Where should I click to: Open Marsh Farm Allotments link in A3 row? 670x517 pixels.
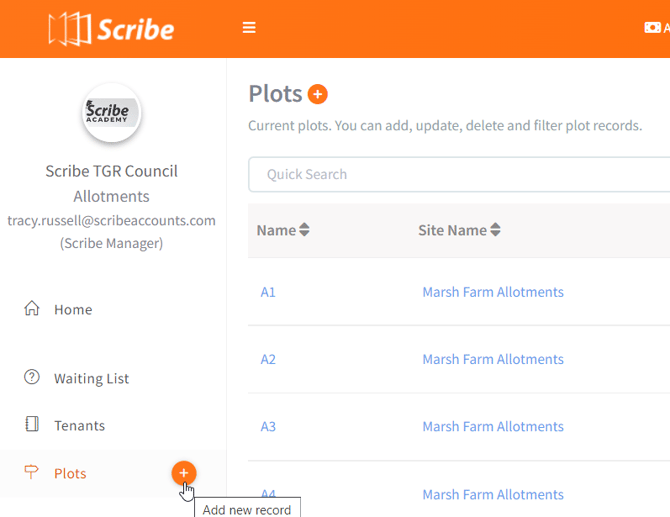tap(493, 426)
